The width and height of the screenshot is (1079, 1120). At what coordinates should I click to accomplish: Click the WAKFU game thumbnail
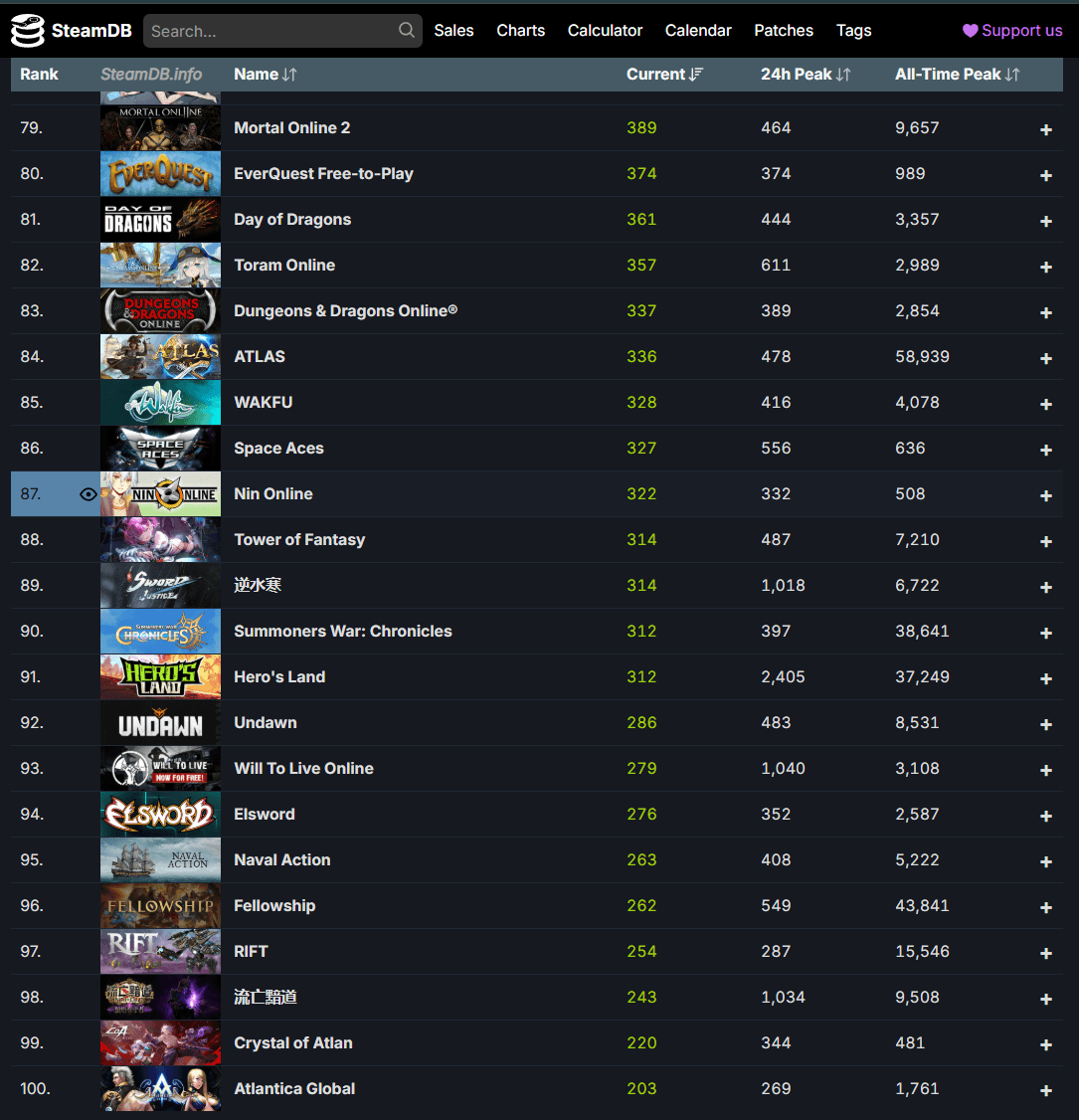(160, 402)
